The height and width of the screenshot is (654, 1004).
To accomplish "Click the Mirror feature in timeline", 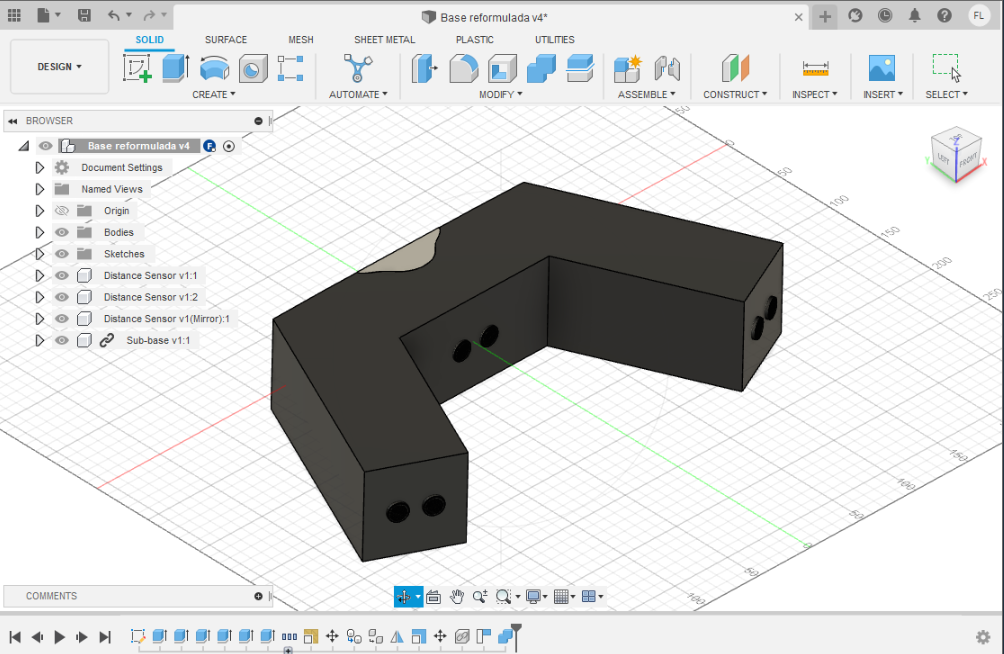I will coord(397,636).
